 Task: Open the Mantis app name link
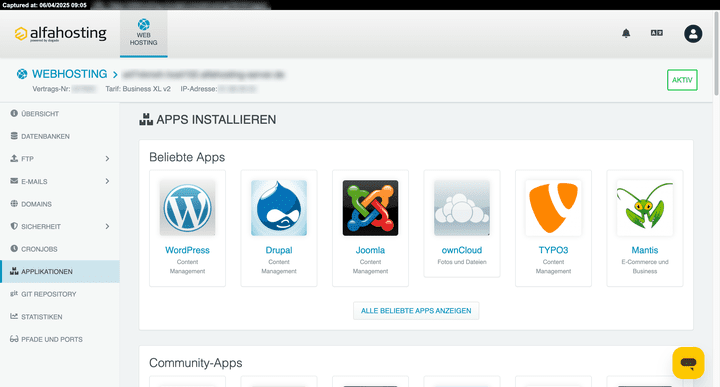(x=645, y=250)
